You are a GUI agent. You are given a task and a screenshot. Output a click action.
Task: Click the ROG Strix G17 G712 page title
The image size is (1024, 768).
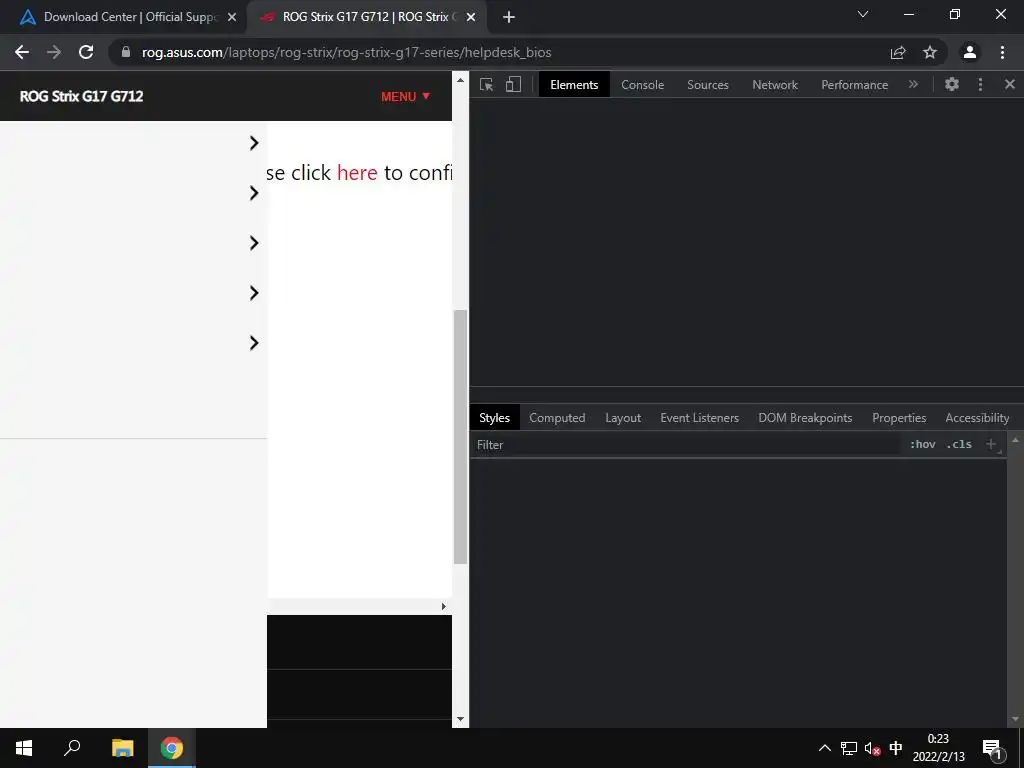pos(82,97)
